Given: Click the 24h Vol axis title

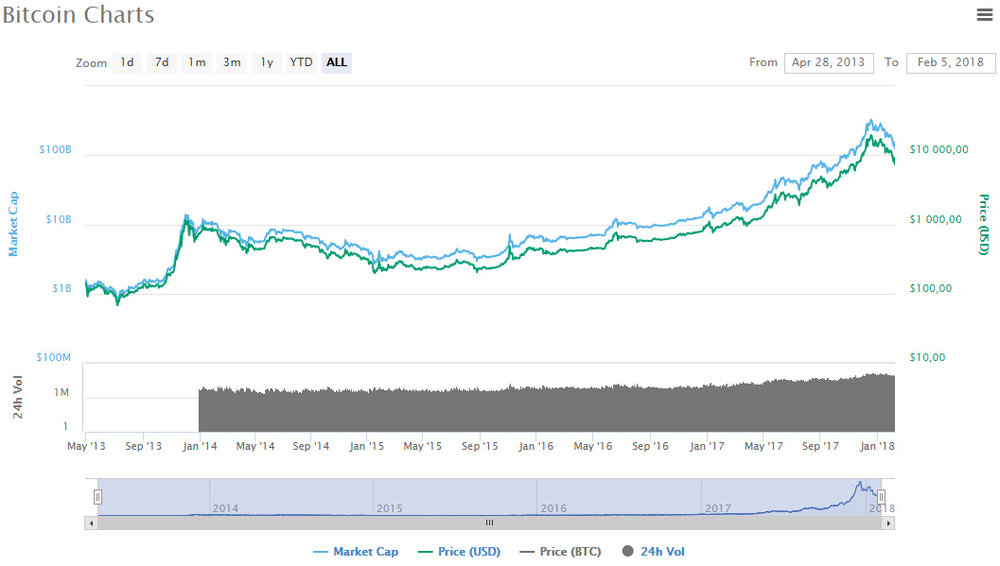Looking at the screenshot, I should tap(18, 397).
